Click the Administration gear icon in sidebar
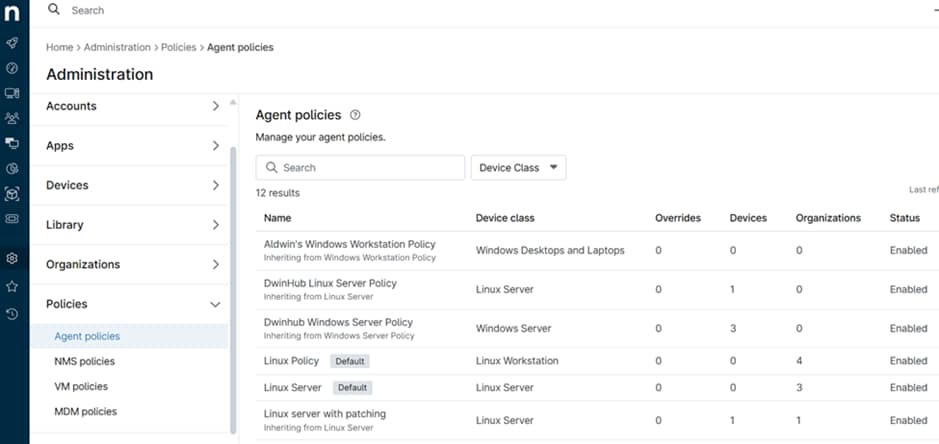 tap(12, 258)
